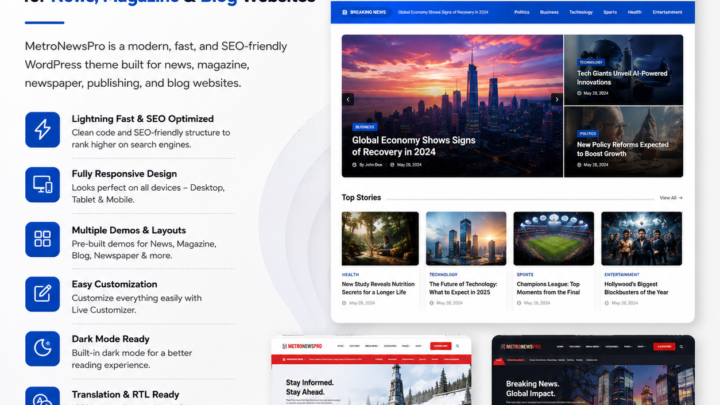The height and width of the screenshot is (405, 720).
Task: Click the MetroNewsPro logo in dark demo
Action: pos(521,347)
